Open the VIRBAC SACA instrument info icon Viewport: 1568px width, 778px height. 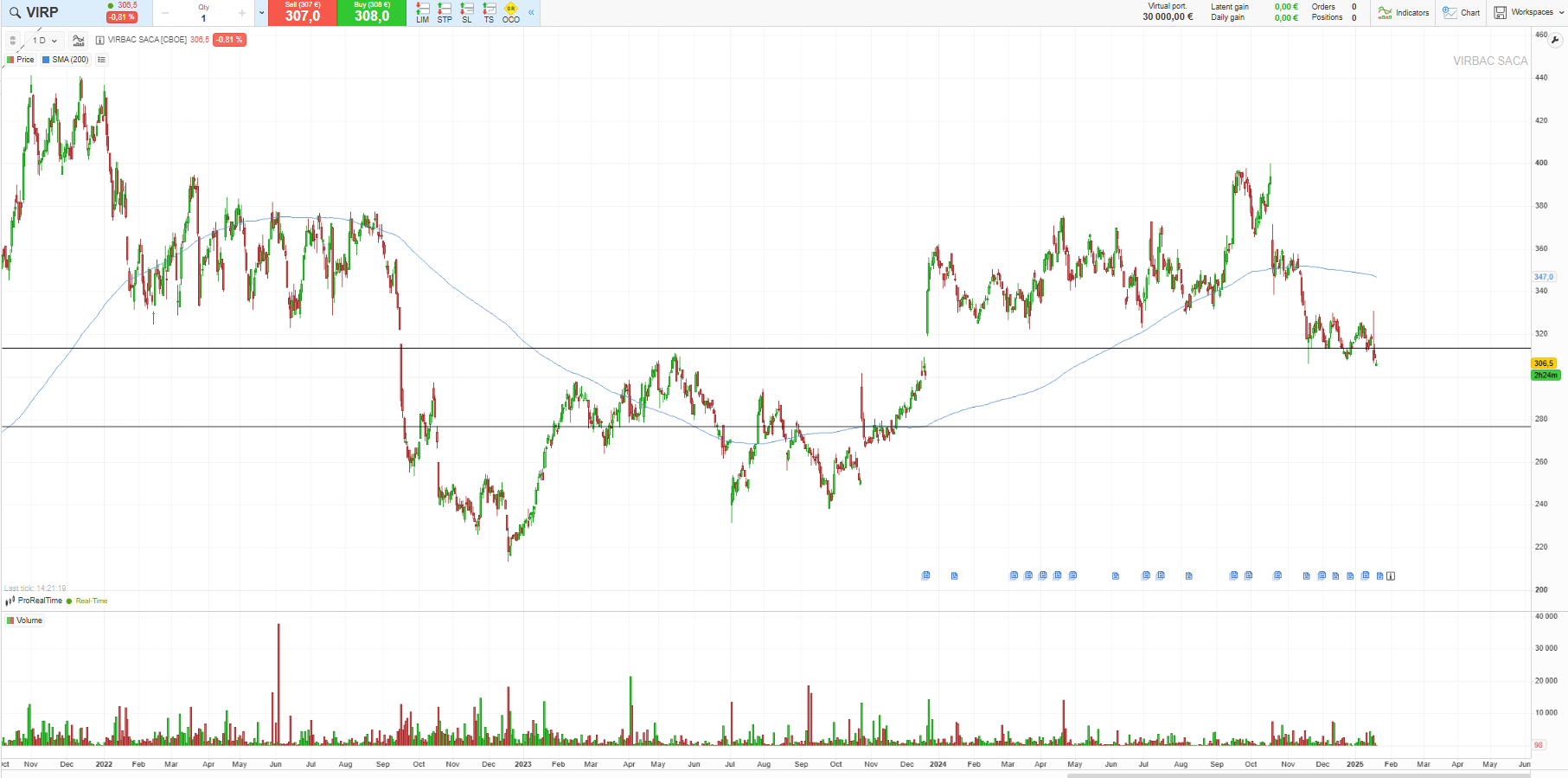(100, 40)
